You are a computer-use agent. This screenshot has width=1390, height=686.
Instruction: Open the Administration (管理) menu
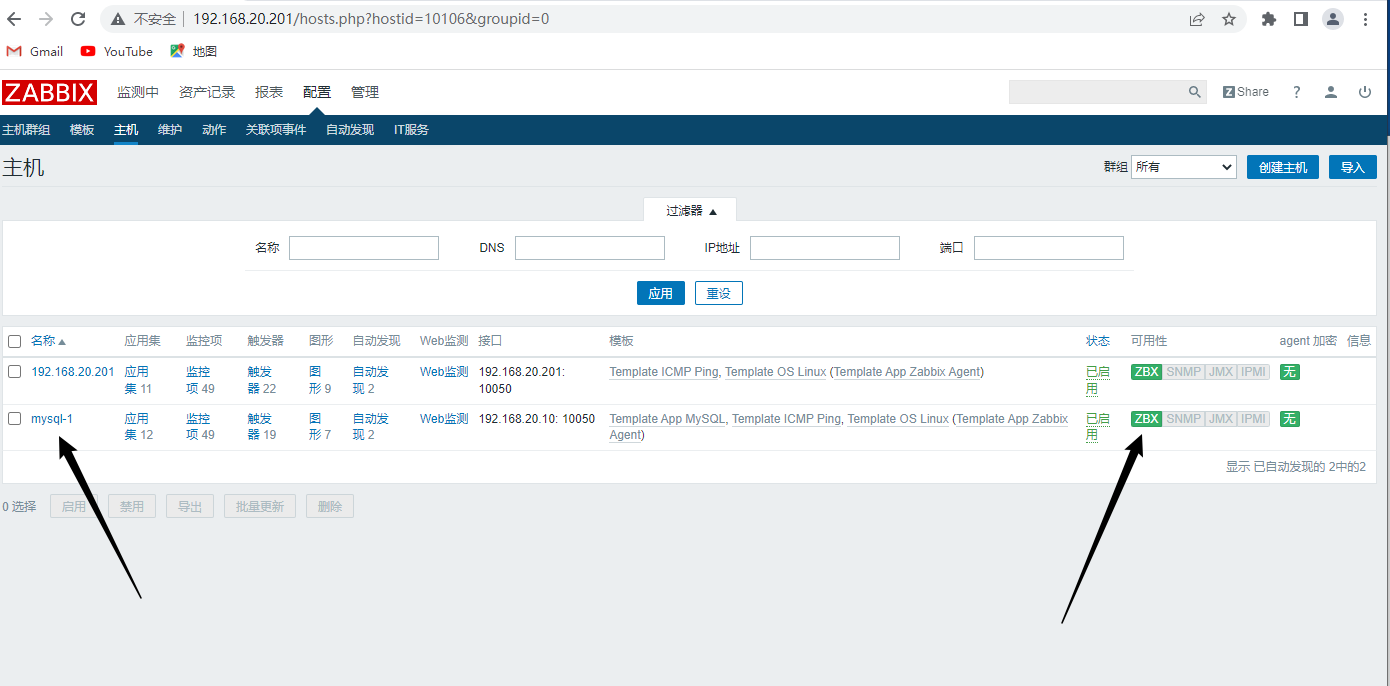pos(364,92)
